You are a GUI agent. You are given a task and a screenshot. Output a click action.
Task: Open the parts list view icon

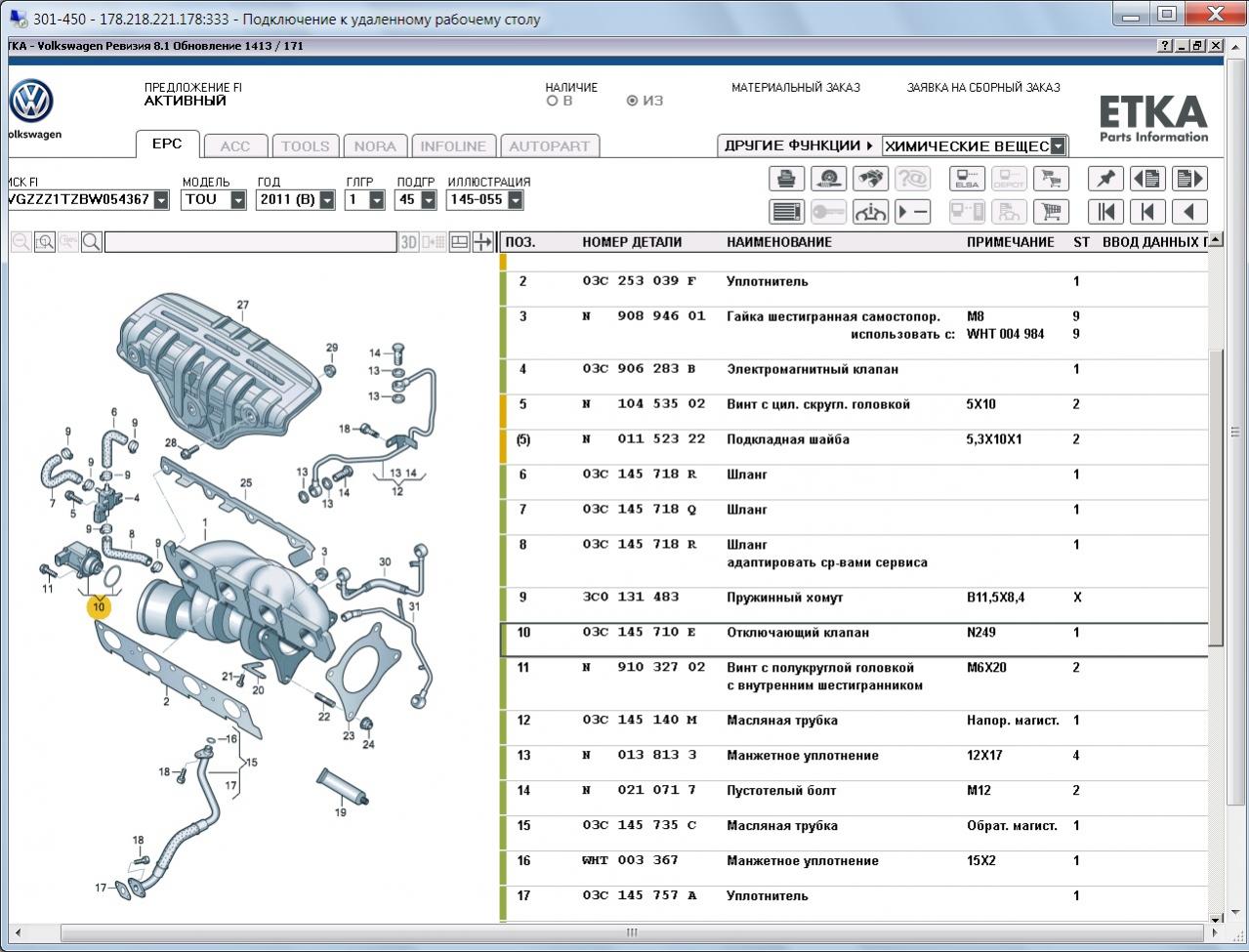pos(786,212)
